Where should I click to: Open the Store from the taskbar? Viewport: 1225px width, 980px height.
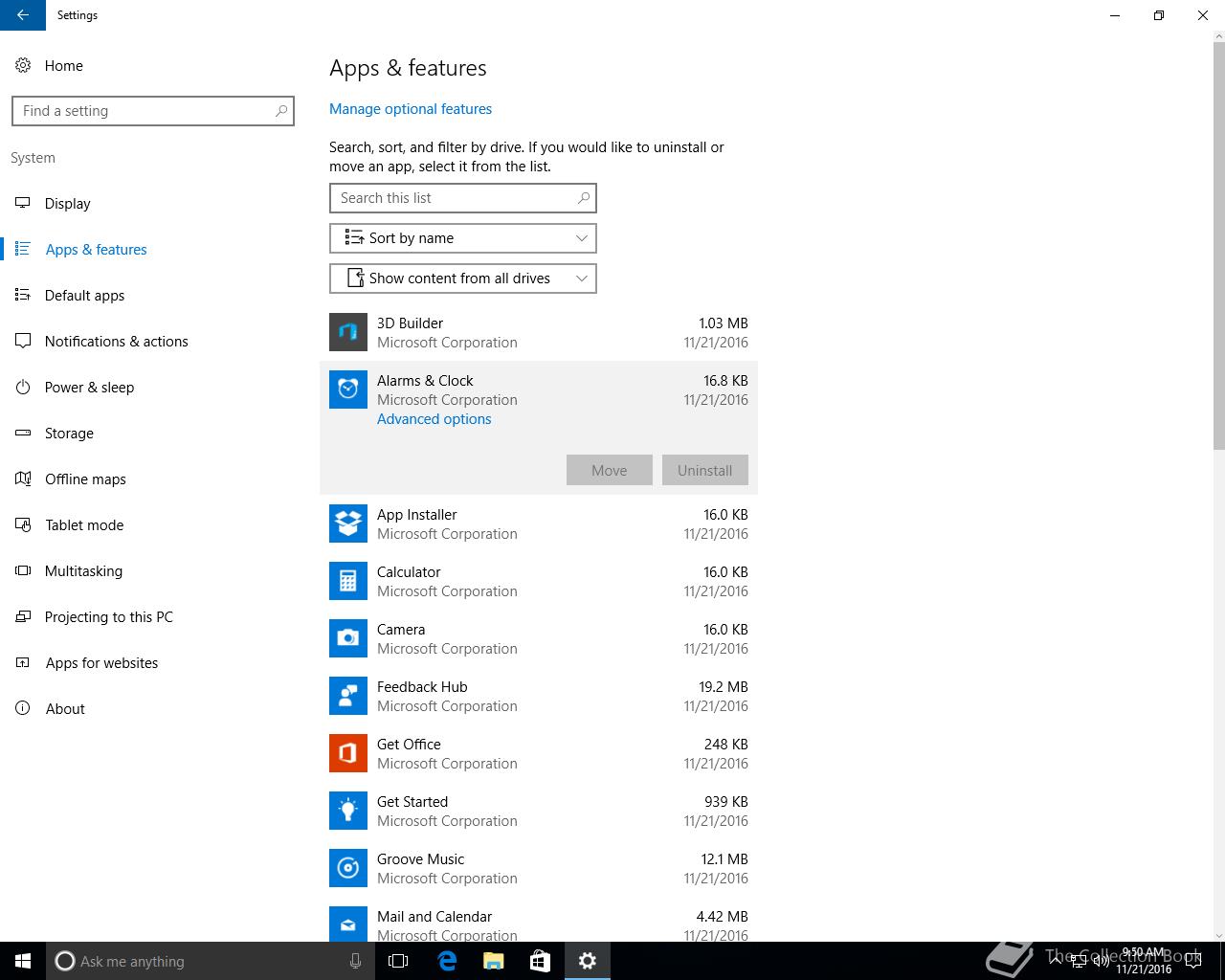[x=540, y=961]
